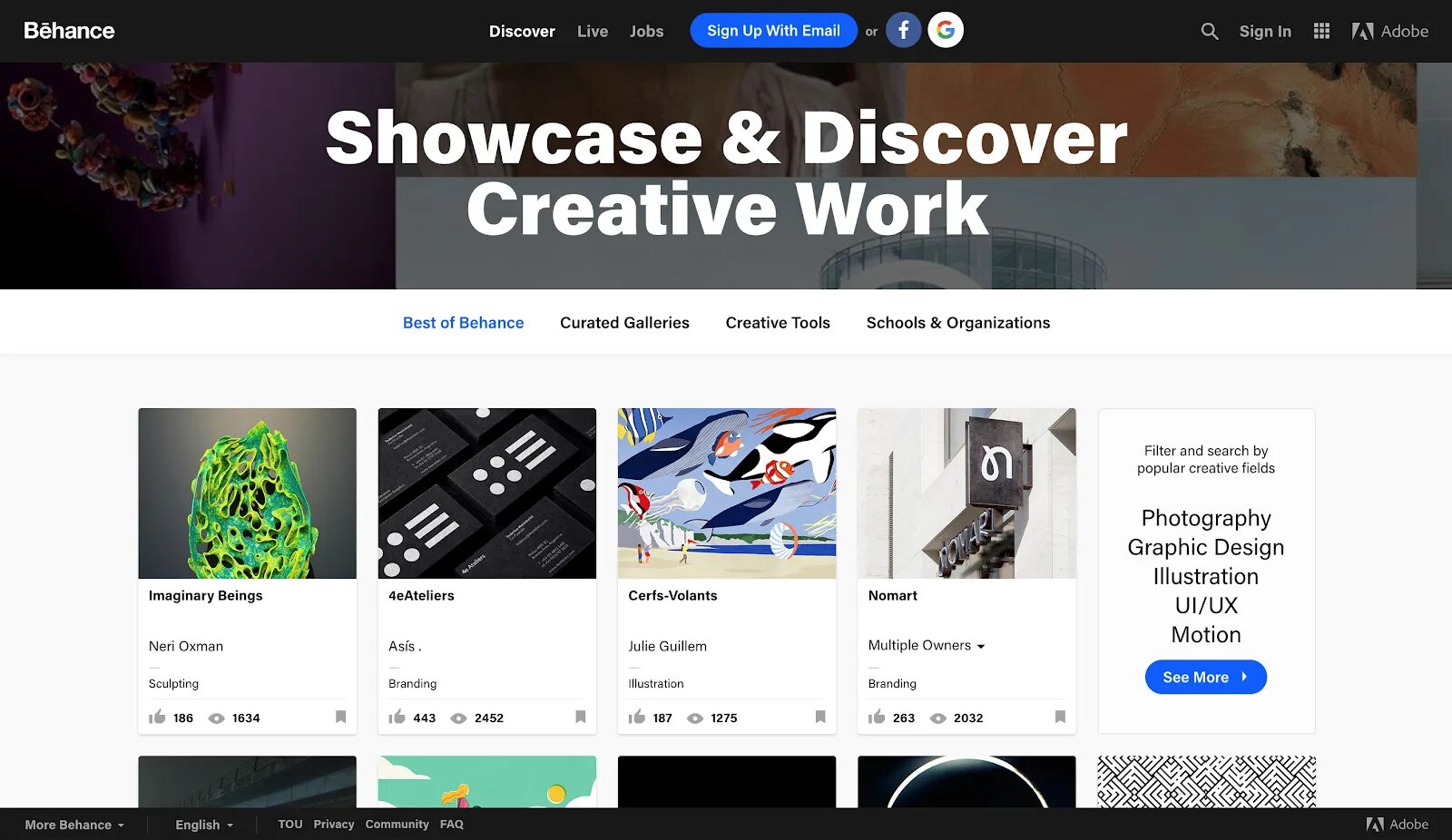The height and width of the screenshot is (840, 1452).
Task: Sign up with Facebook icon
Action: point(903,31)
